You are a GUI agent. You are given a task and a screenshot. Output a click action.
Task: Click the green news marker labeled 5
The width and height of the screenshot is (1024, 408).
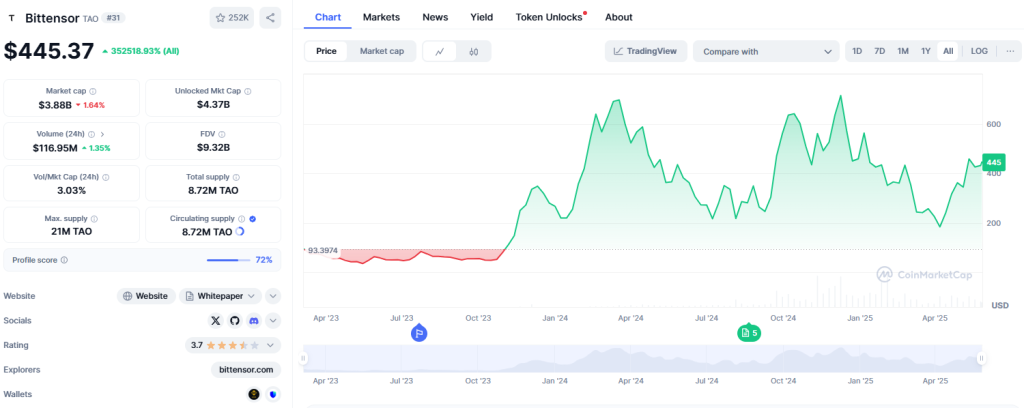point(749,333)
